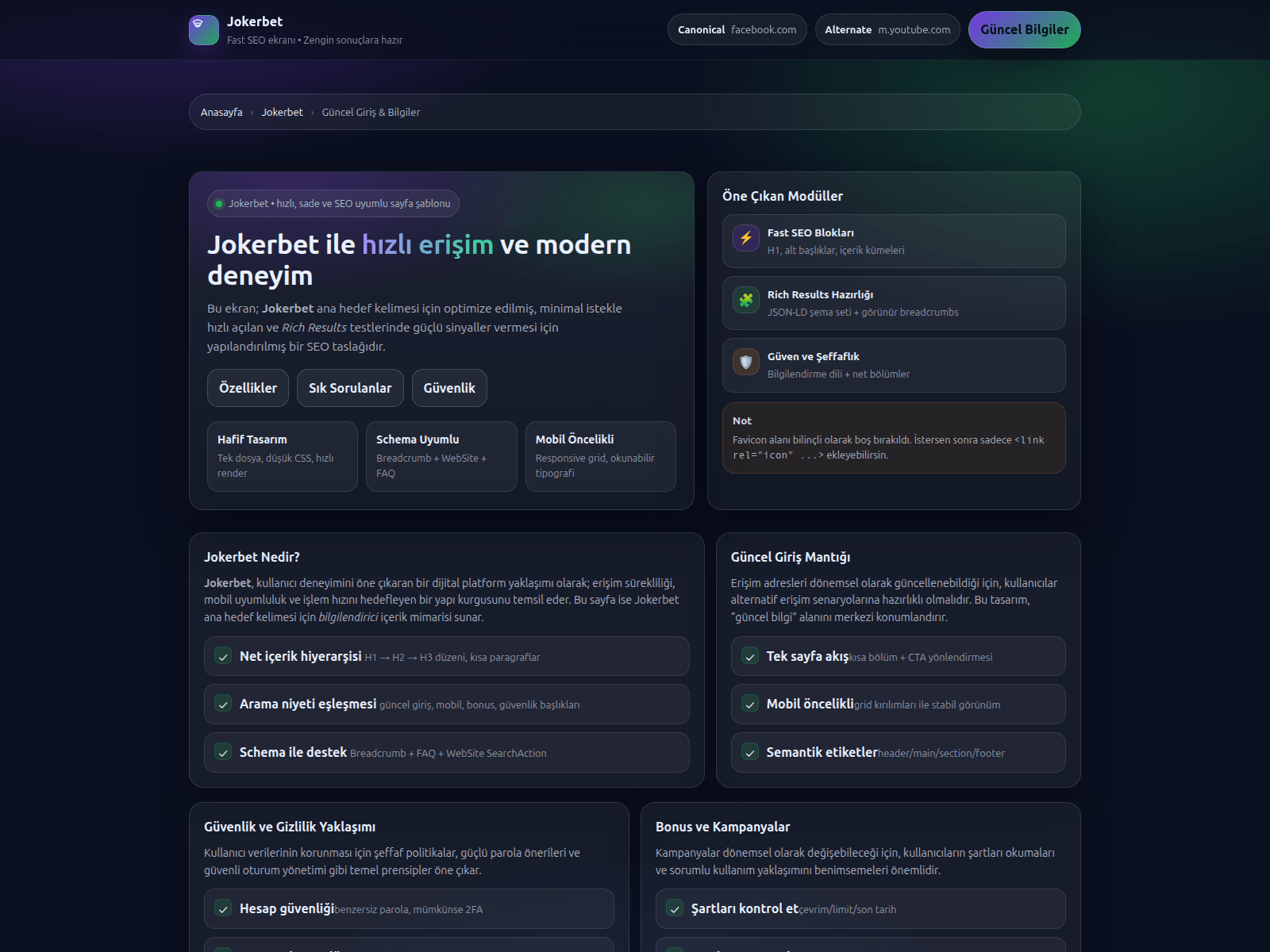Open Jokerbet breadcrumb link
This screenshot has height=952, width=1270.
(x=283, y=113)
